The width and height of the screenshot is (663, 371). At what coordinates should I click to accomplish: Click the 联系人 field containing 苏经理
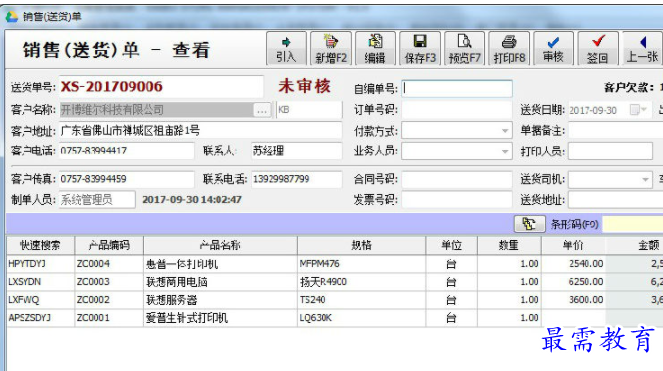click(x=296, y=151)
